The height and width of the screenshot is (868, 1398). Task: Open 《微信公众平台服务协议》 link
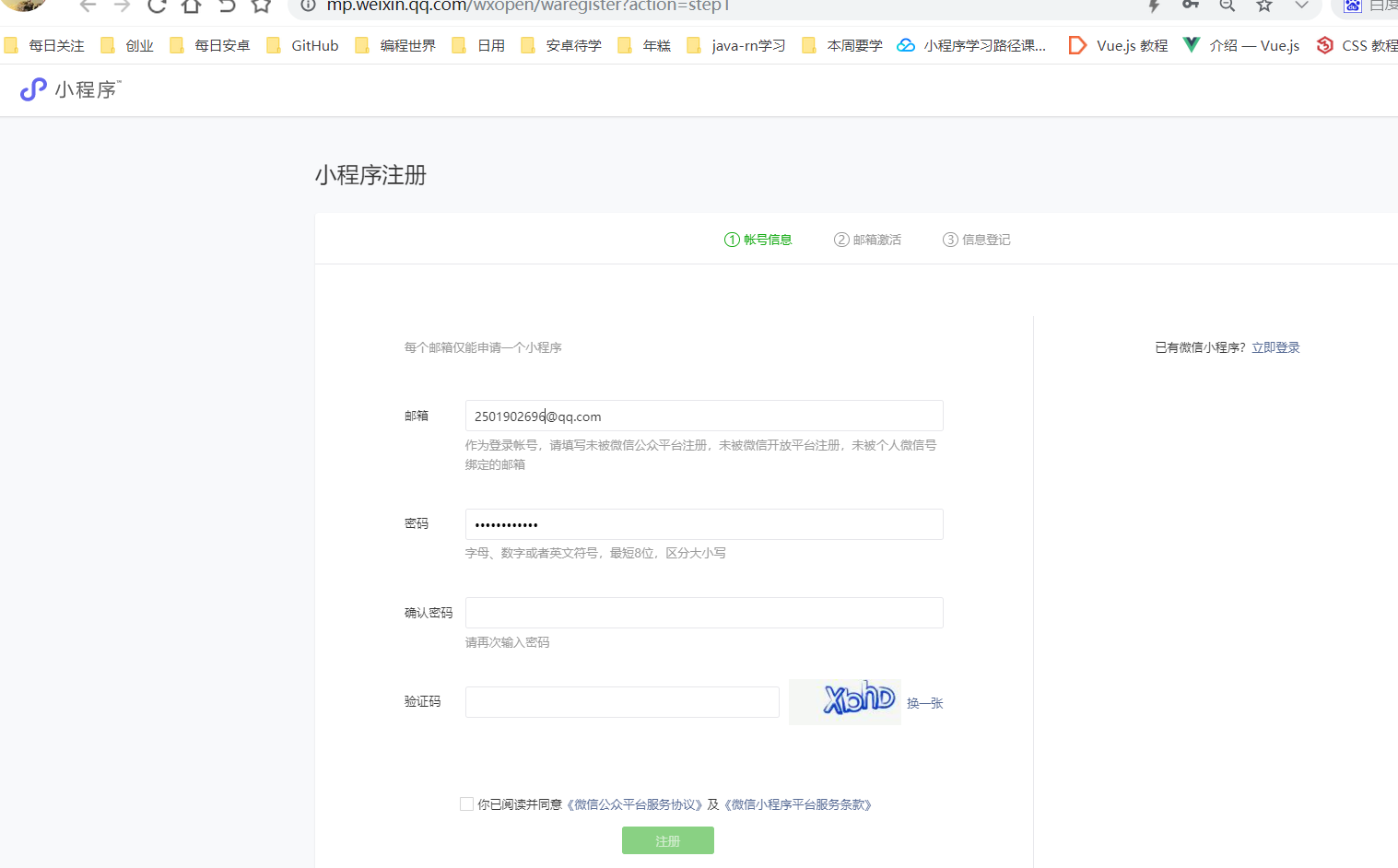pos(634,804)
